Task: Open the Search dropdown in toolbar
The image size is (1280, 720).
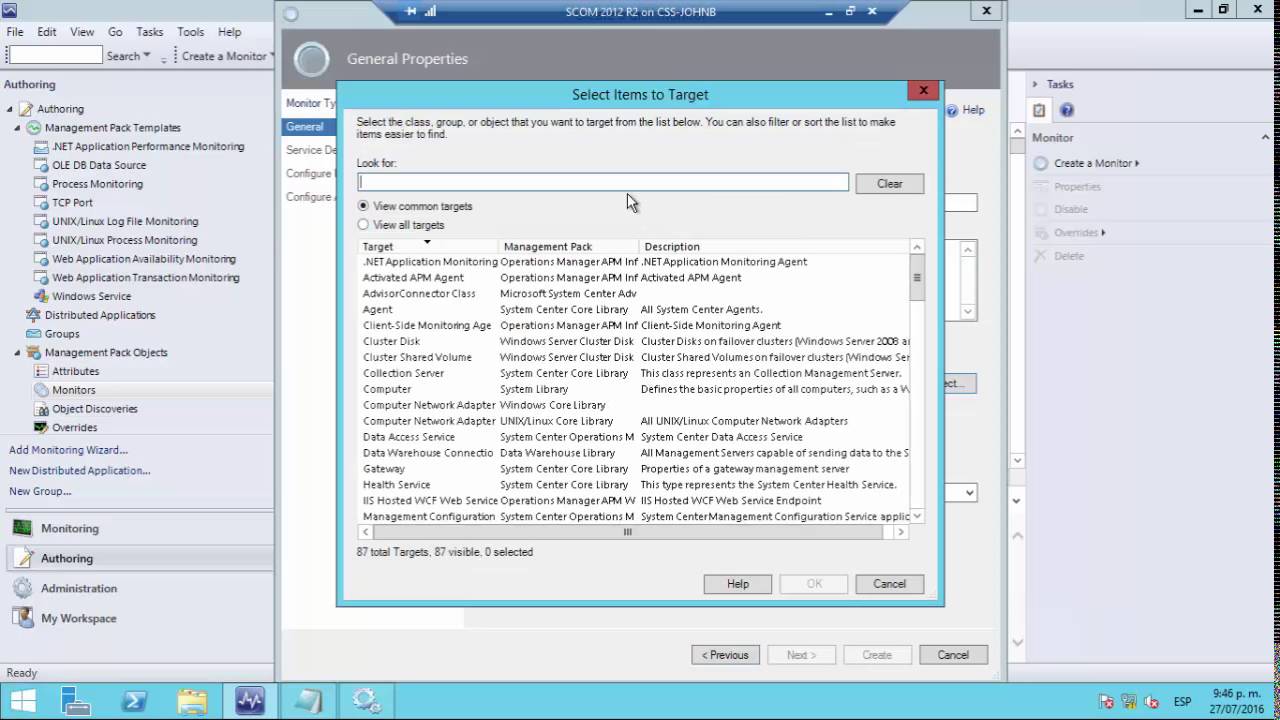Action: coord(128,56)
